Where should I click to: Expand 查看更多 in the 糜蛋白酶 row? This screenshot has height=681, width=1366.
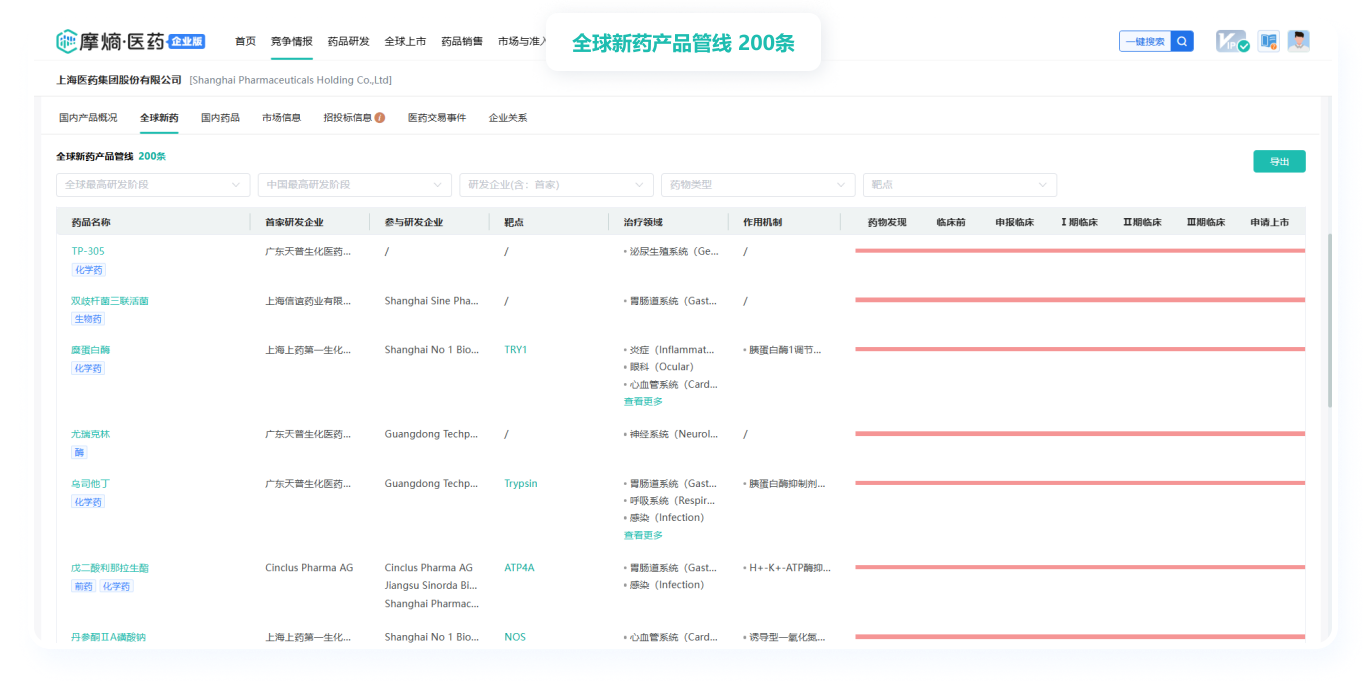(643, 401)
